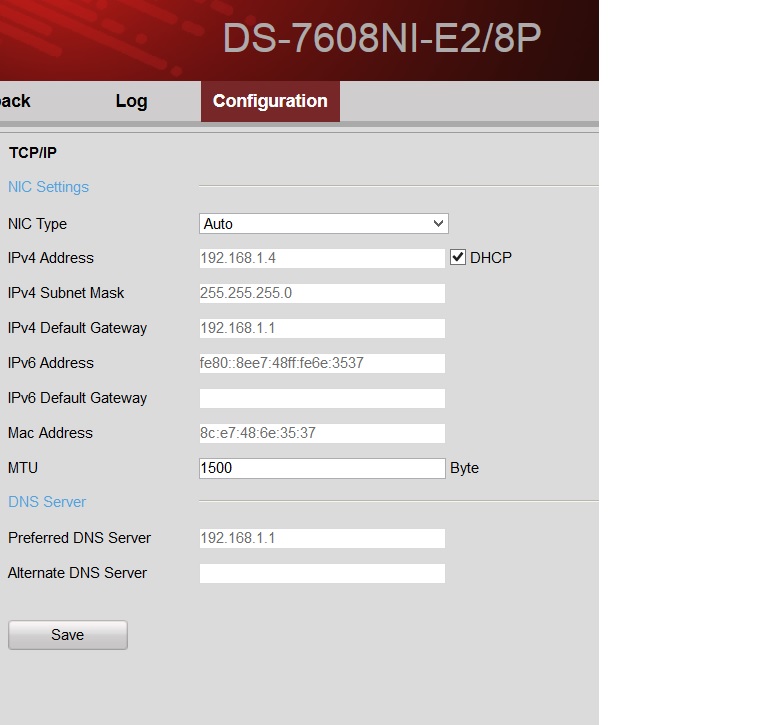This screenshot has height=725, width=760.
Task: Click the IPv6 Default Gateway label
Action: pos(78,398)
